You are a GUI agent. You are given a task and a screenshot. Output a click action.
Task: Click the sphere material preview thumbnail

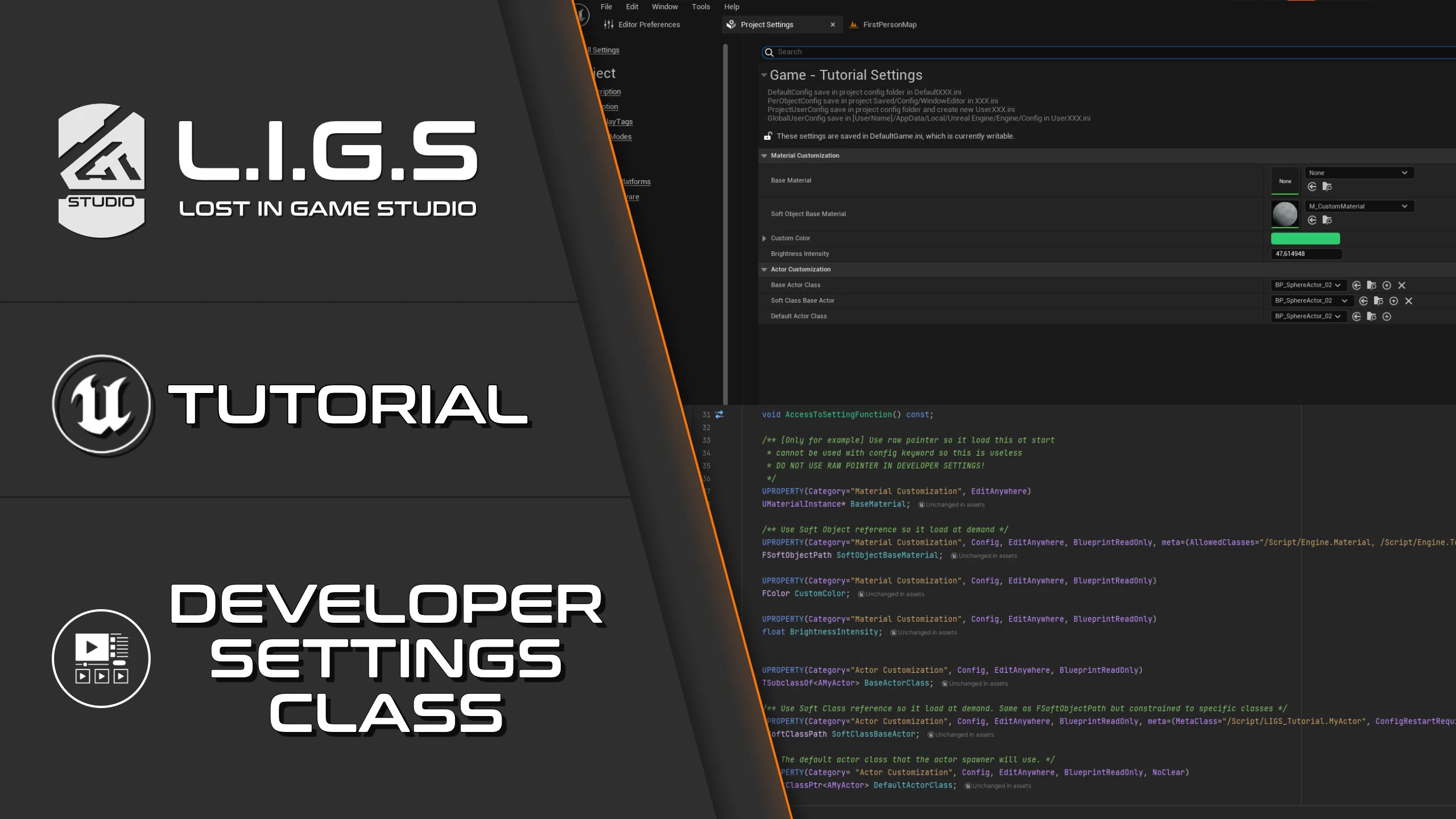pyautogui.click(x=1285, y=214)
